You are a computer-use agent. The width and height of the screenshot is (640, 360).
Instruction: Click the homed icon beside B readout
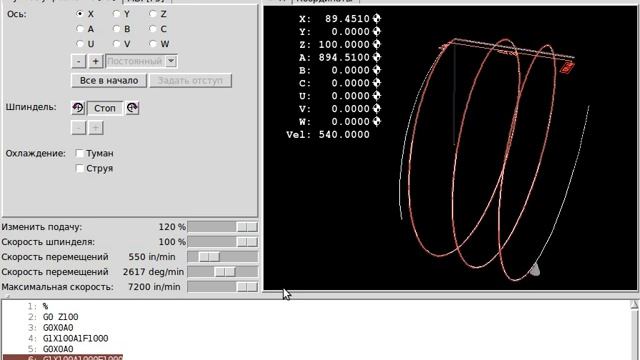[376, 70]
